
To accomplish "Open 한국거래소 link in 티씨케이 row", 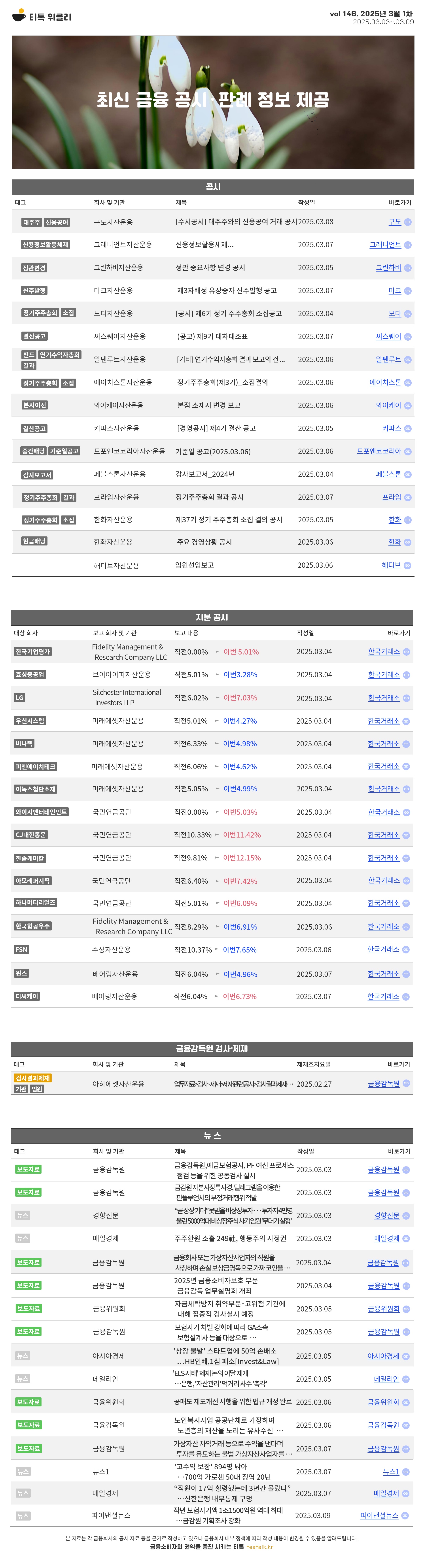I will pos(383,996).
